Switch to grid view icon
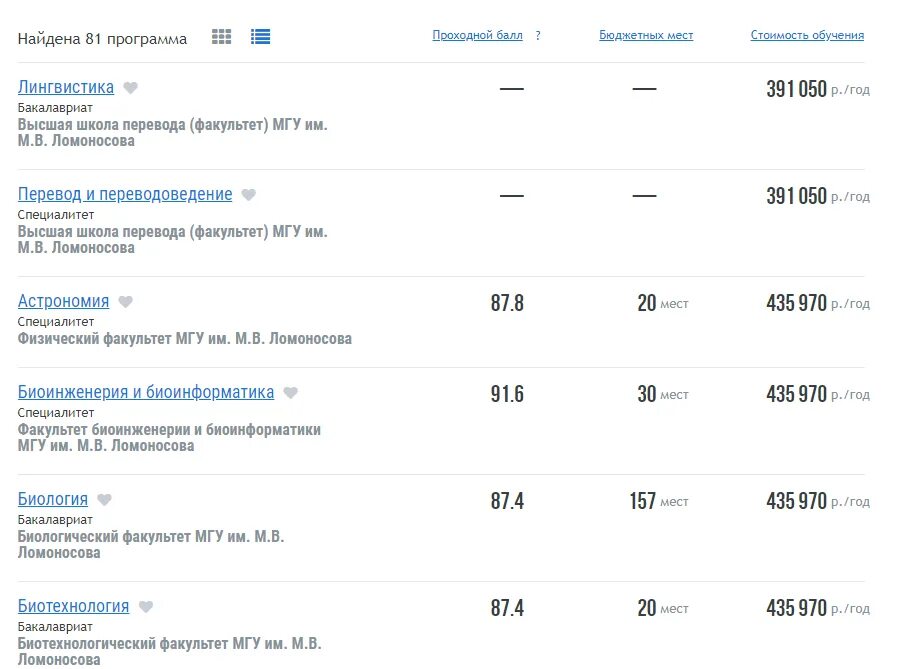 tap(222, 37)
